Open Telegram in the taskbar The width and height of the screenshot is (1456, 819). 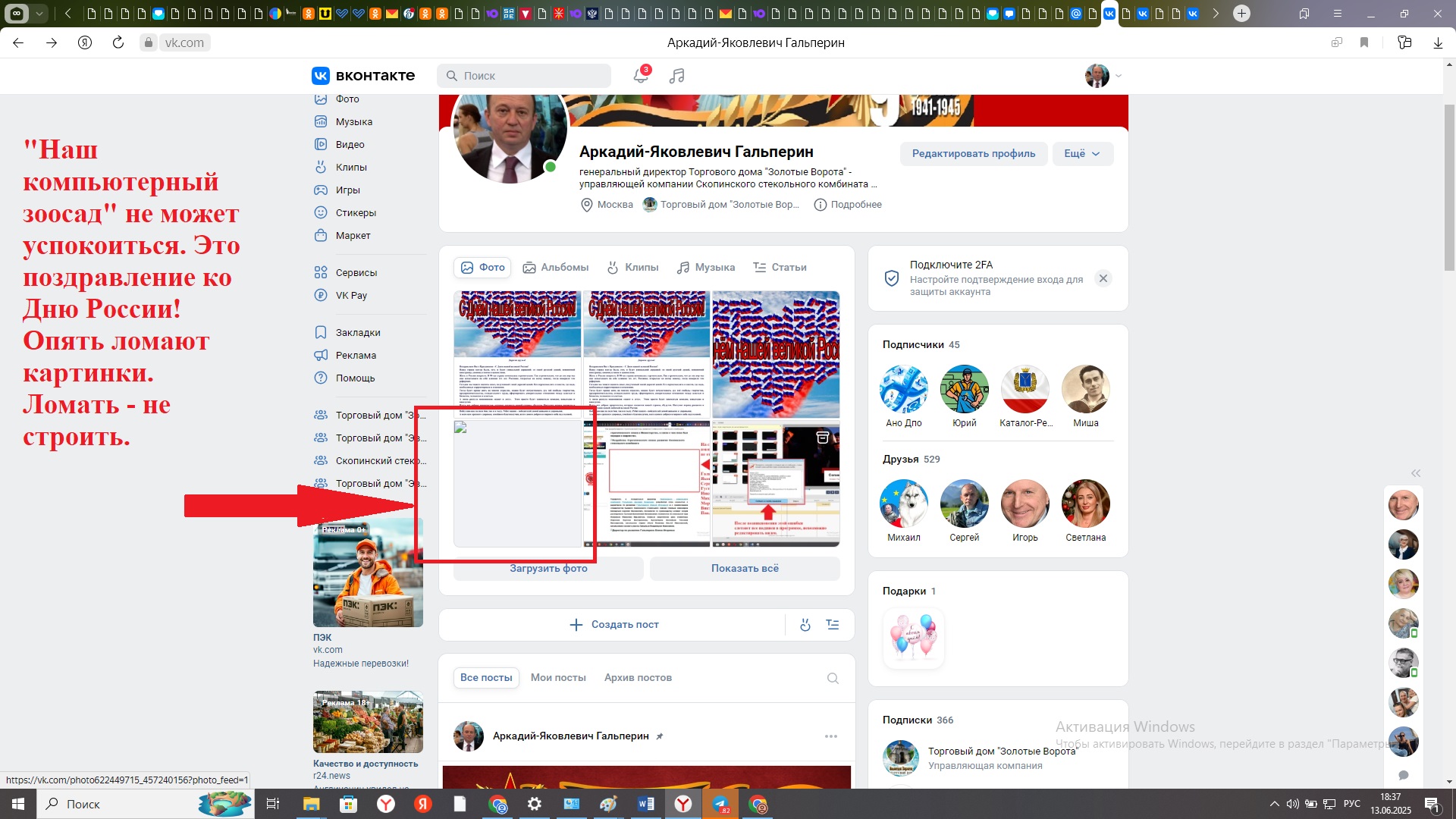tap(720, 804)
